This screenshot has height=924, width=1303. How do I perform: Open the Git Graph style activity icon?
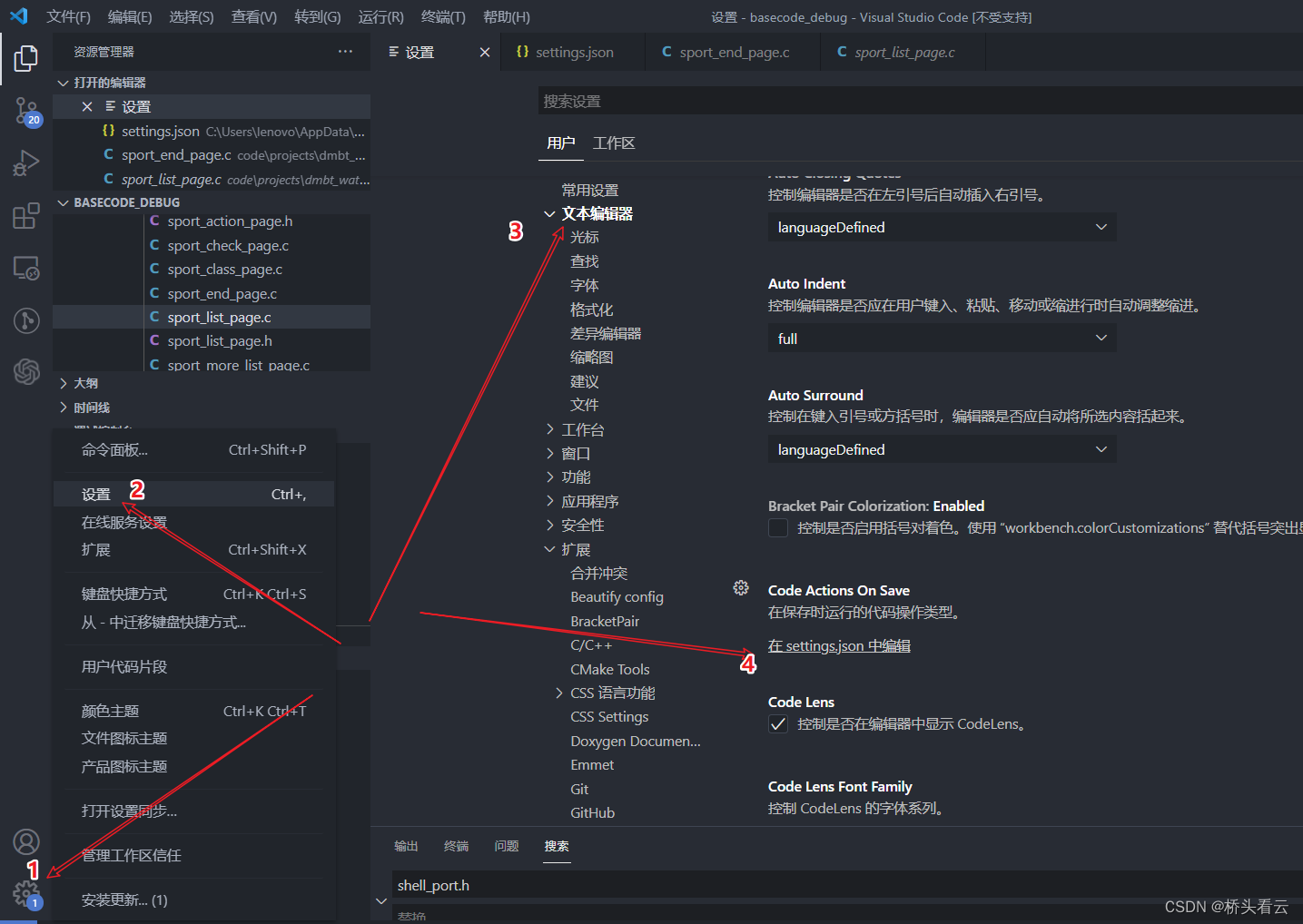click(x=26, y=320)
